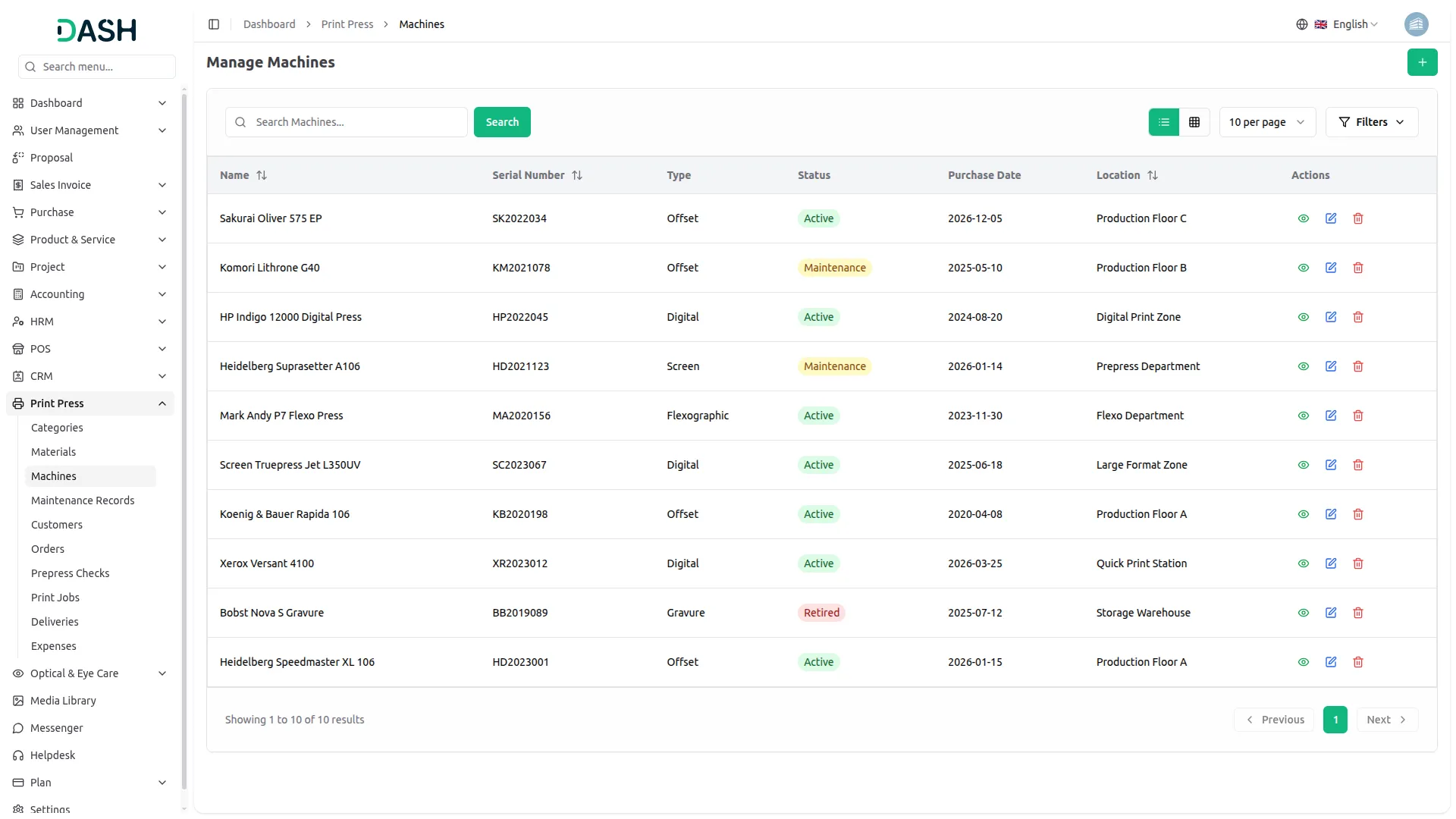This screenshot has width=1456, height=819.
Task: Switch to list view layout
Action: pos(1164,122)
